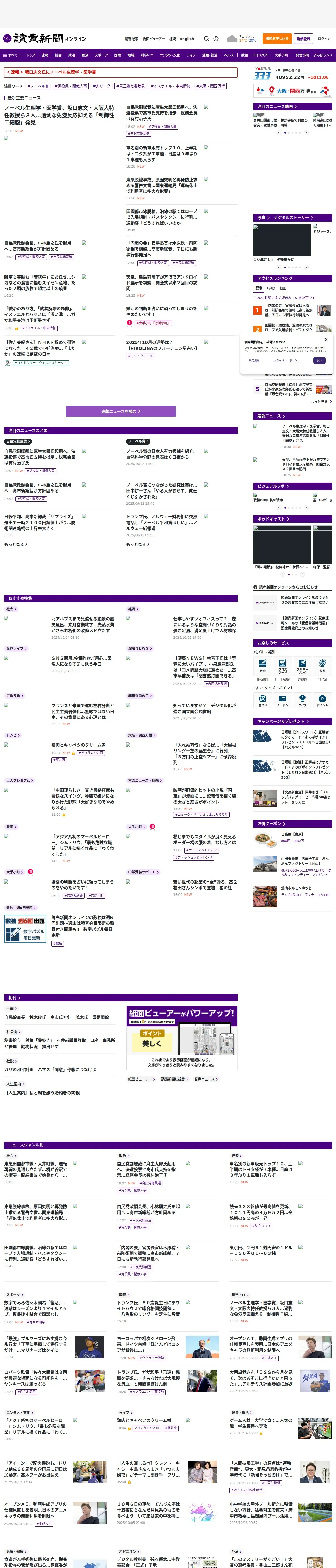
Task: Switch to 1週間 ranking tab
Action: click(x=271, y=288)
